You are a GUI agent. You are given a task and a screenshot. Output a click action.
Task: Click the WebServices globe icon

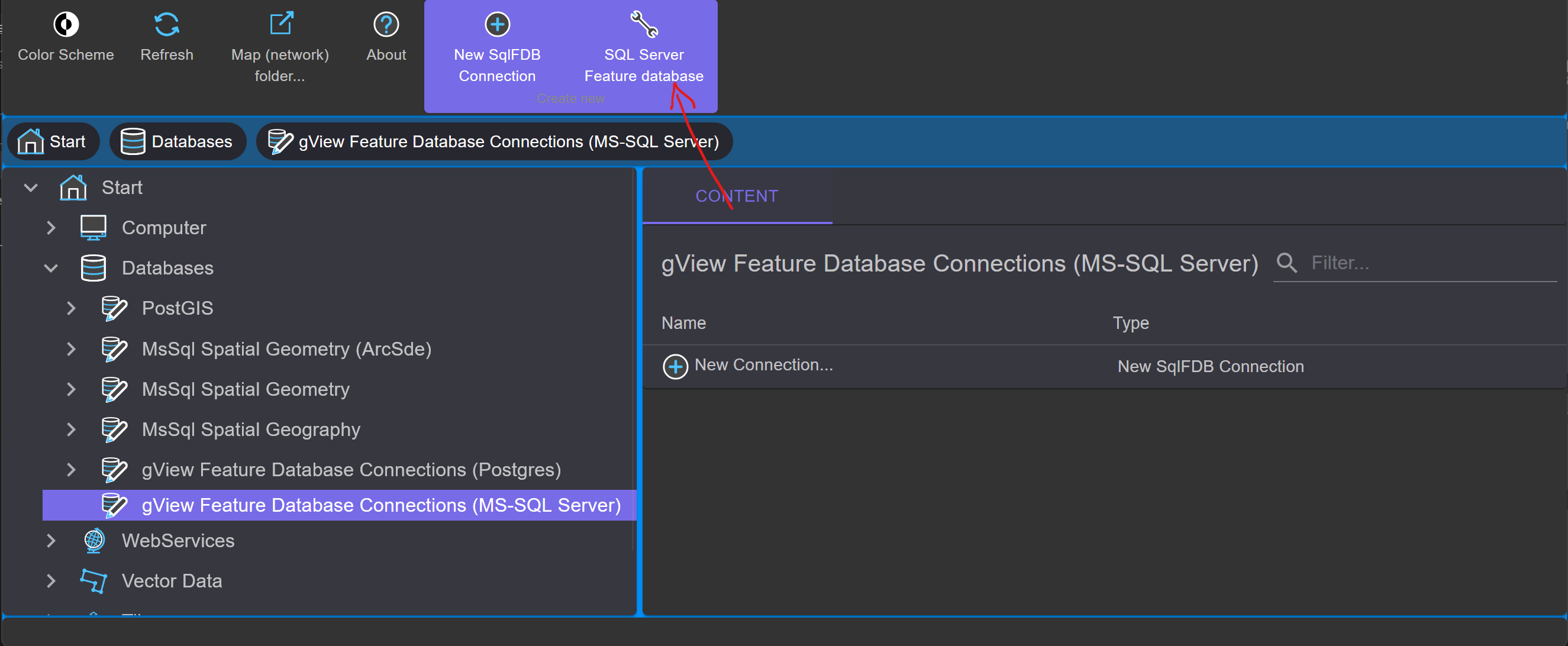click(93, 540)
